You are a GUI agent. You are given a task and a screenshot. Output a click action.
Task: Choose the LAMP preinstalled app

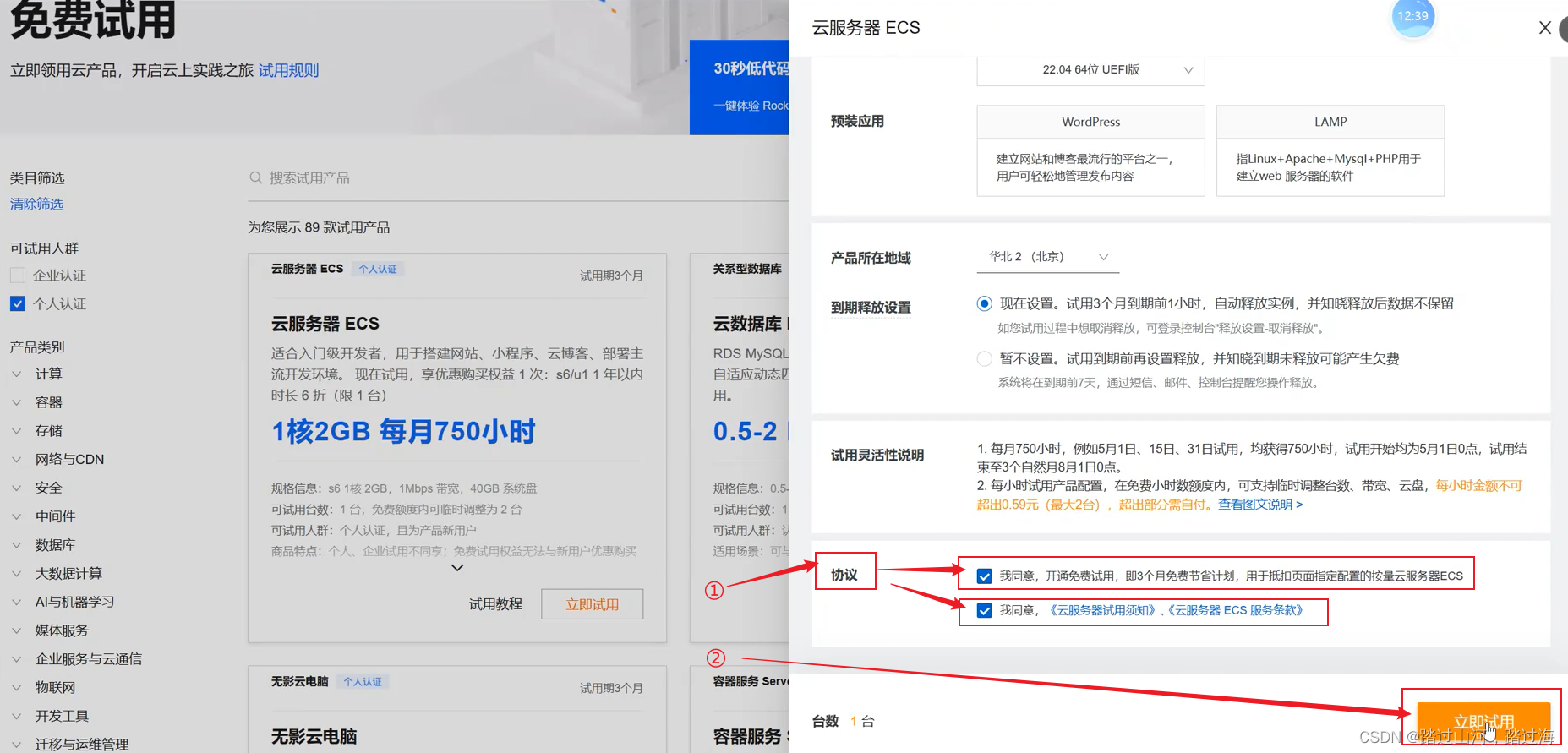point(1330,150)
